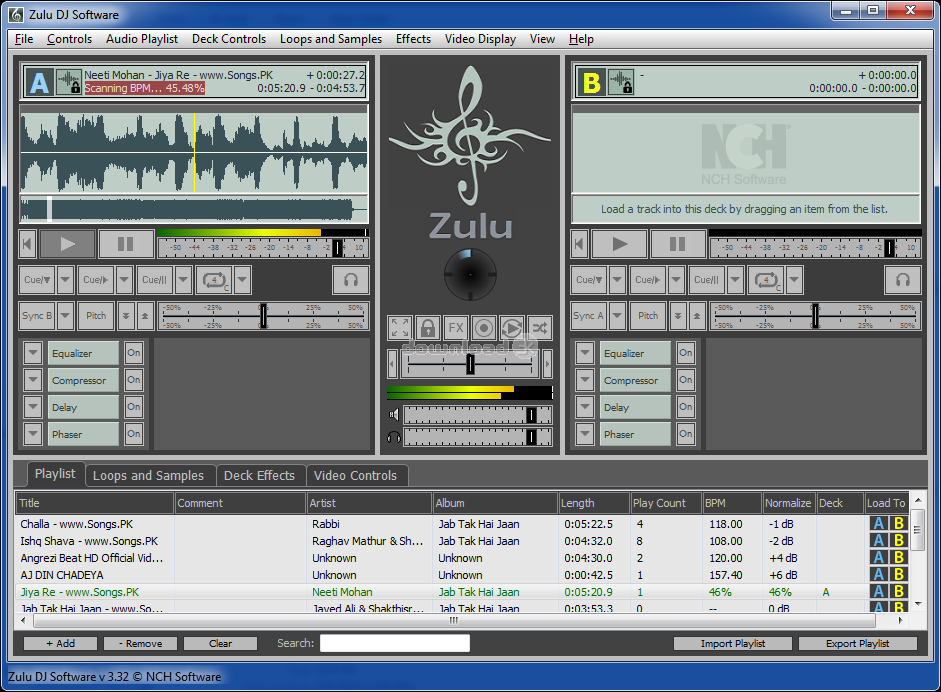Click the Import Playlist button

click(732, 643)
